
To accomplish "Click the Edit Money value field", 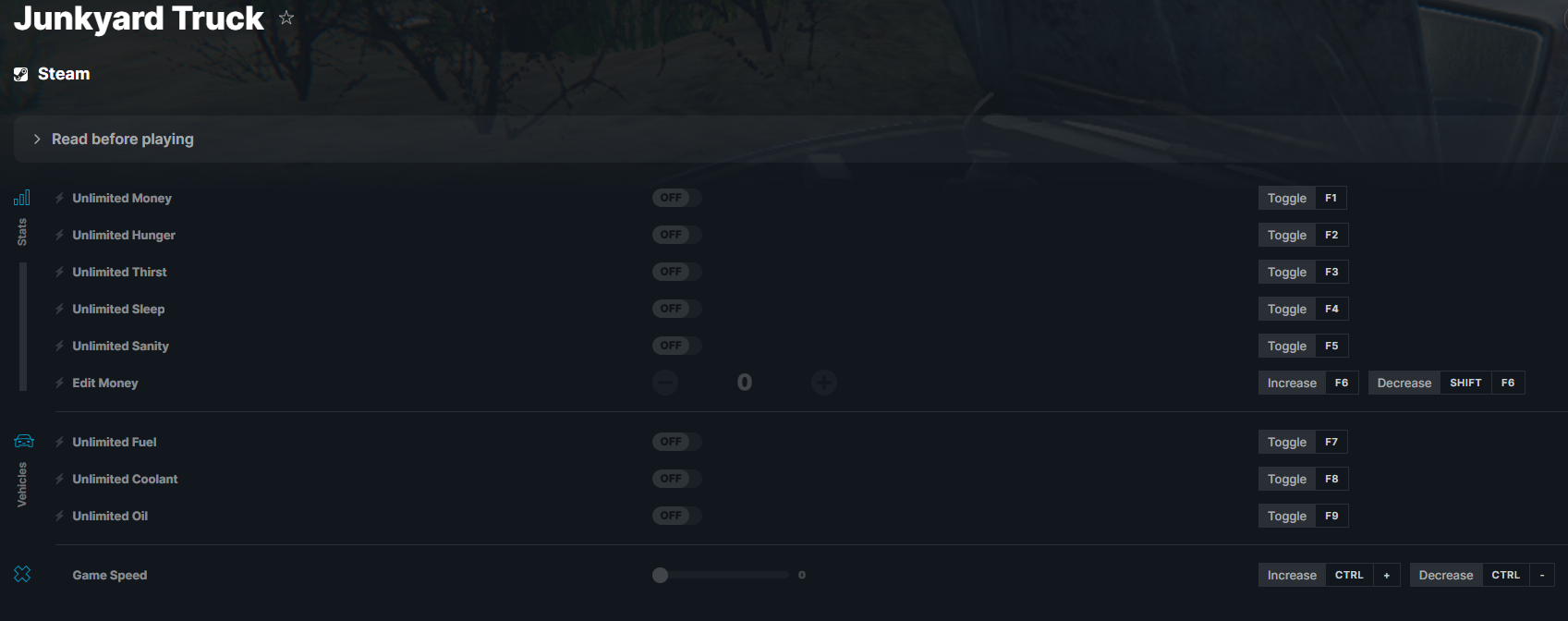I will click(745, 383).
